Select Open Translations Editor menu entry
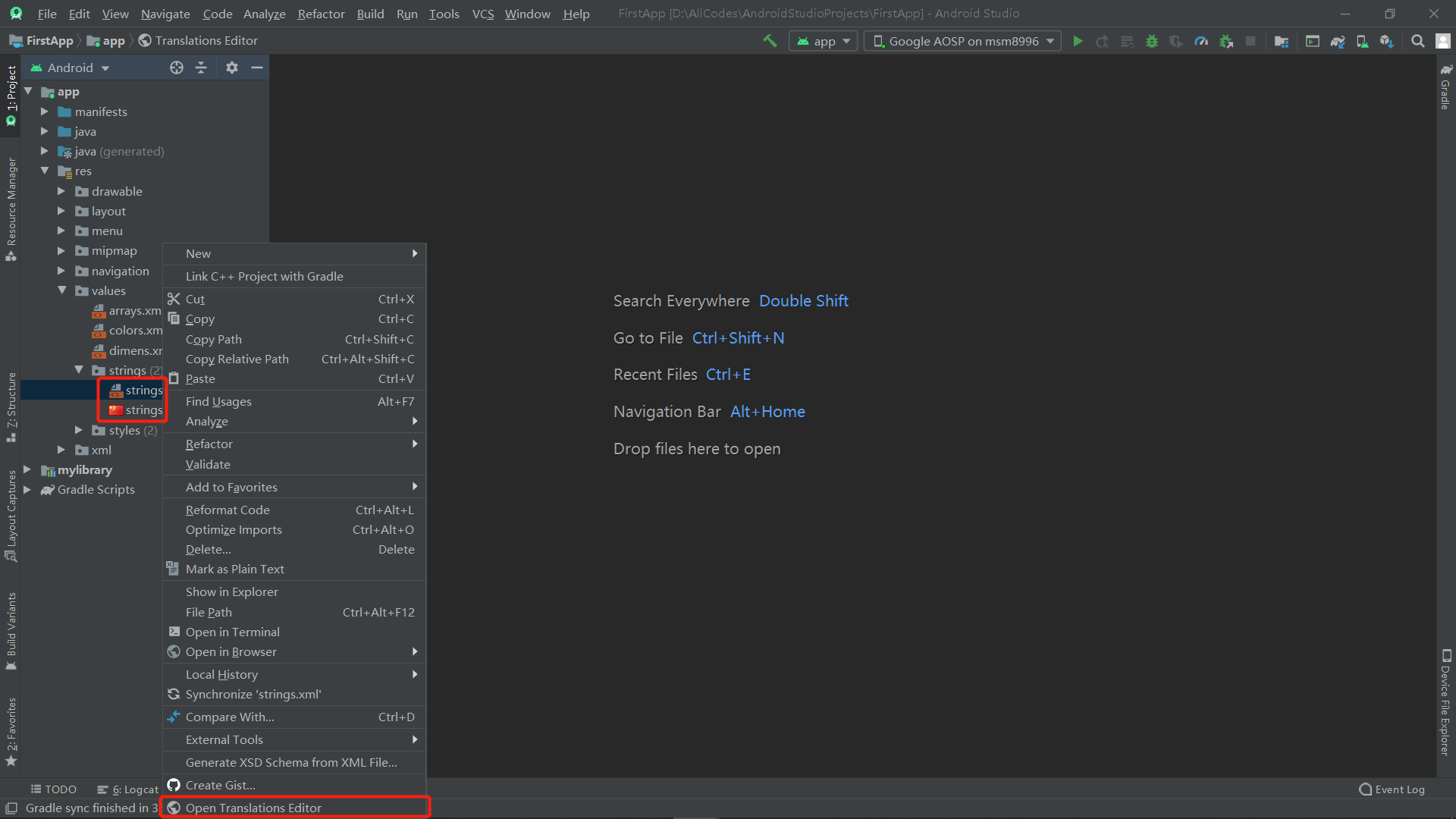The image size is (1456, 819). (x=294, y=808)
